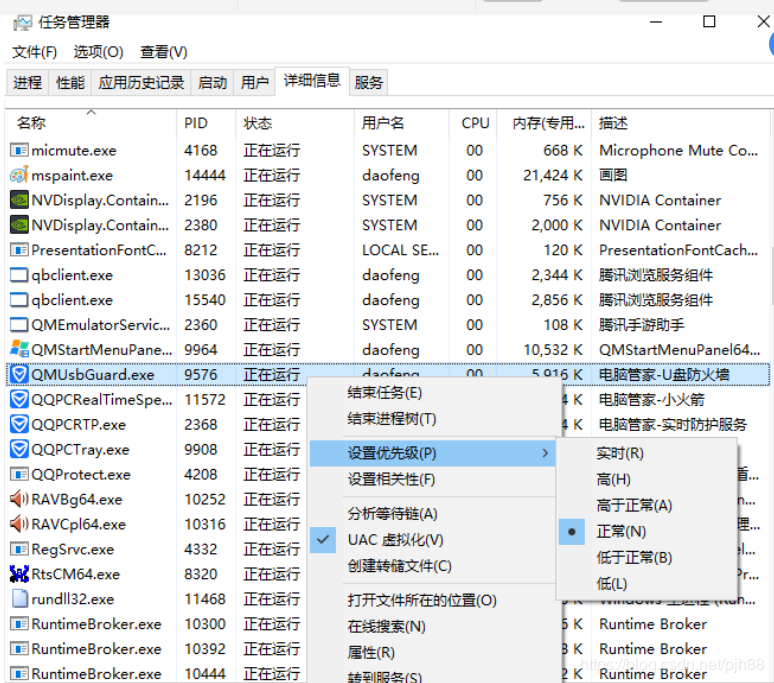This screenshot has width=774, height=683.
Task: Click the RAVBg64.exe speaker icon
Action: tap(19, 499)
